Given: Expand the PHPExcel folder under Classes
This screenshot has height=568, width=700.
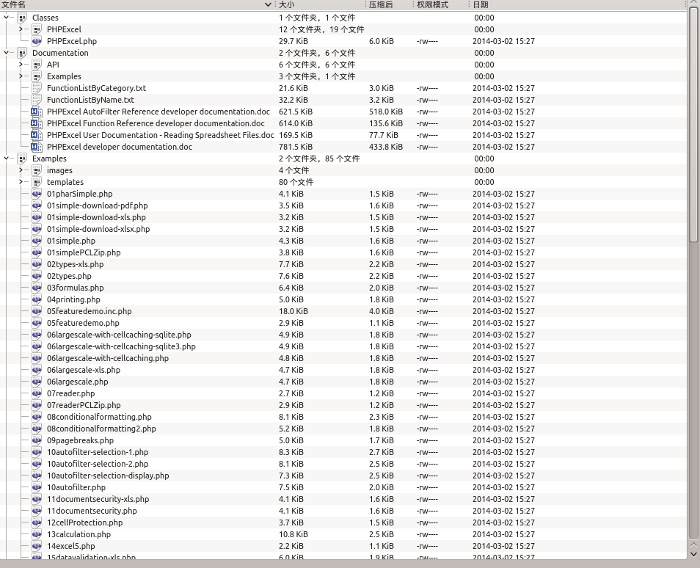Looking at the screenshot, I should [x=21, y=29].
